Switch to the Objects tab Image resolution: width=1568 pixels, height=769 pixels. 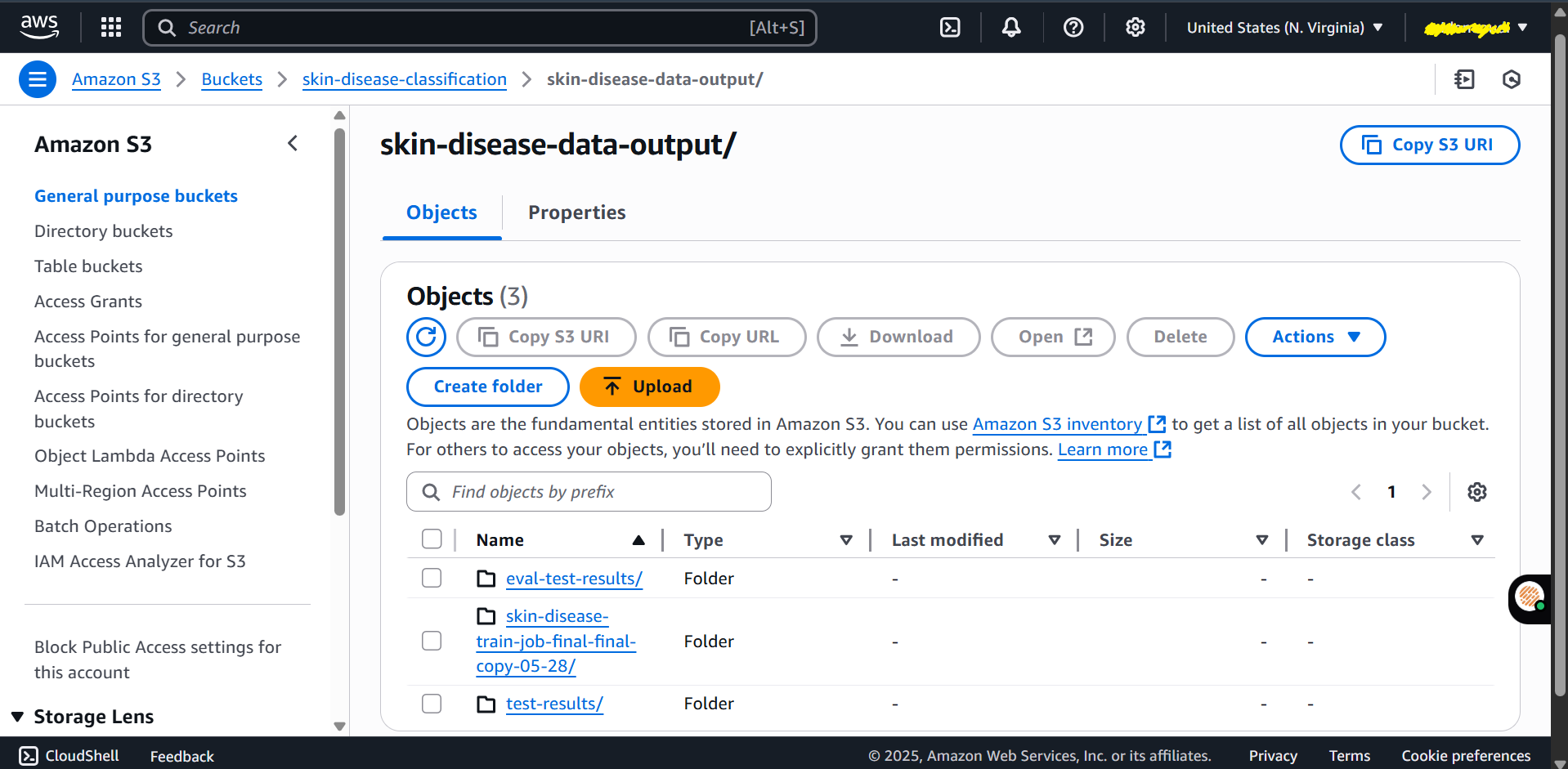441,212
